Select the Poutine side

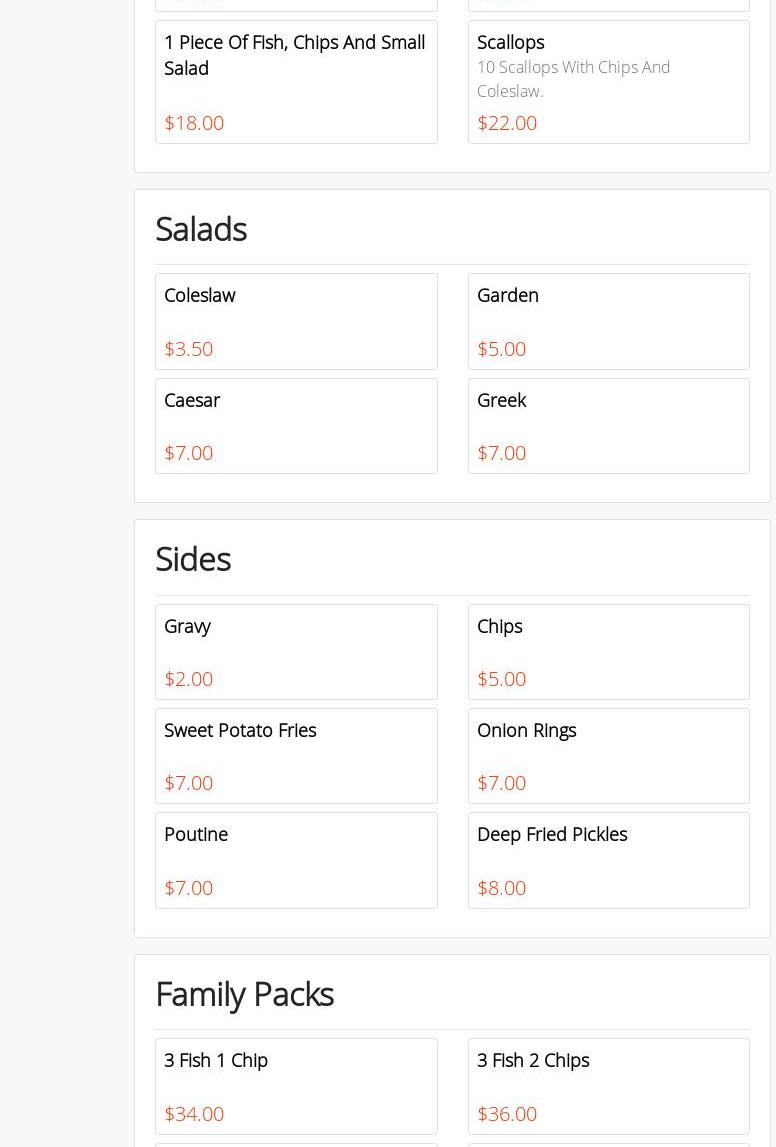(x=296, y=859)
